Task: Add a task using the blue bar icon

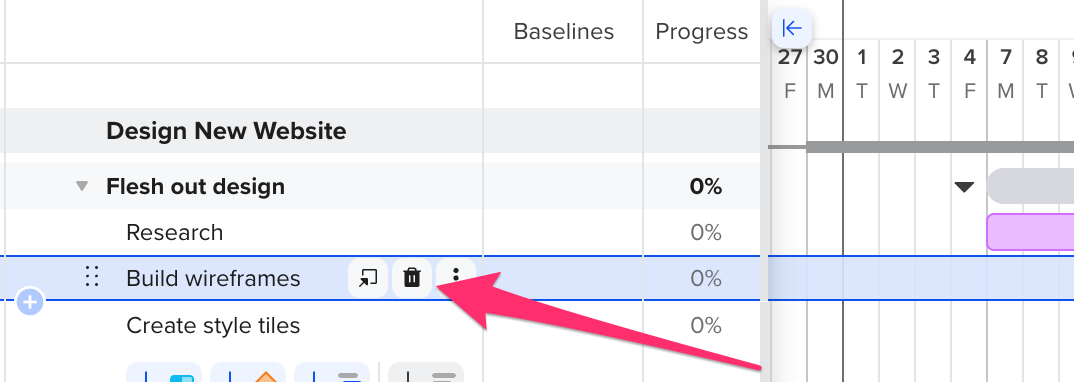Action: (x=164, y=372)
